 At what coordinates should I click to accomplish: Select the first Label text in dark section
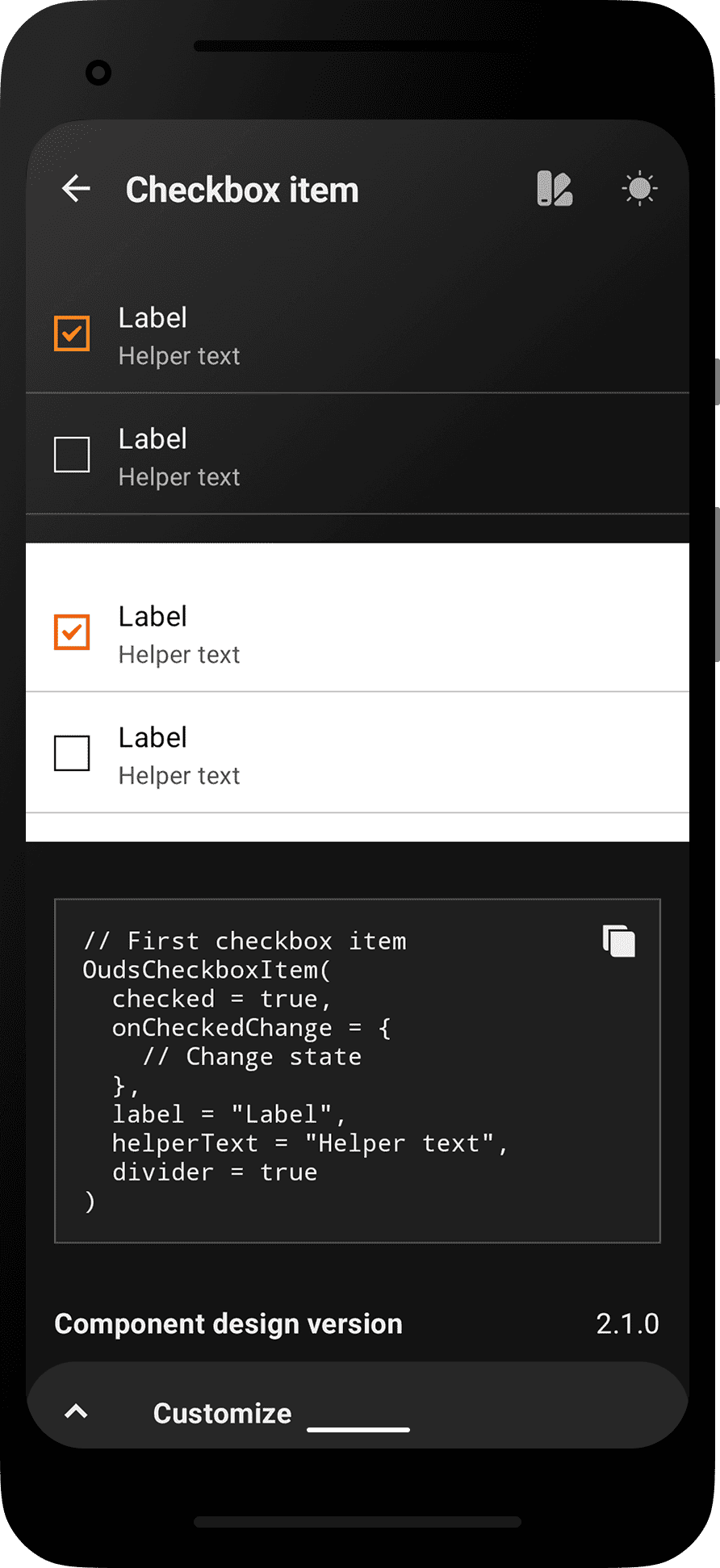153,317
